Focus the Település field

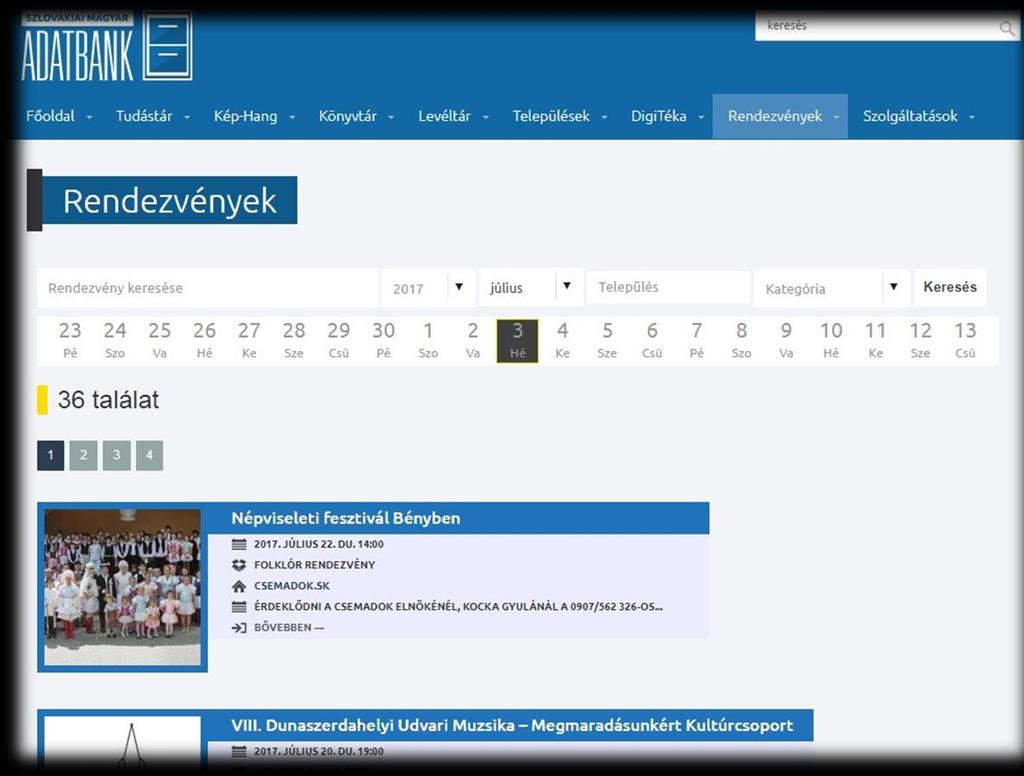click(x=668, y=287)
